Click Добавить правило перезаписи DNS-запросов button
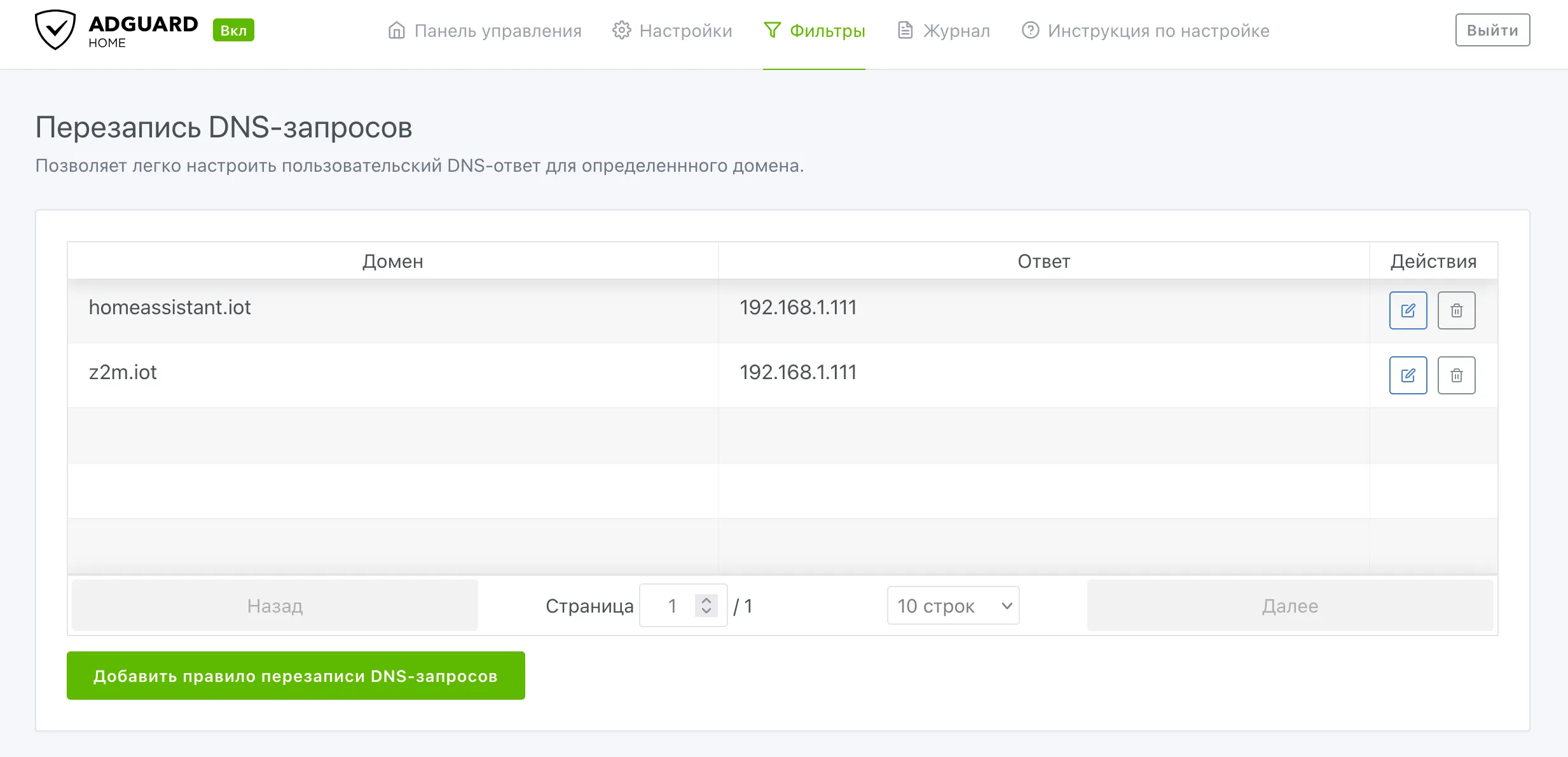The width and height of the screenshot is (1568, 757). (296, 676)
